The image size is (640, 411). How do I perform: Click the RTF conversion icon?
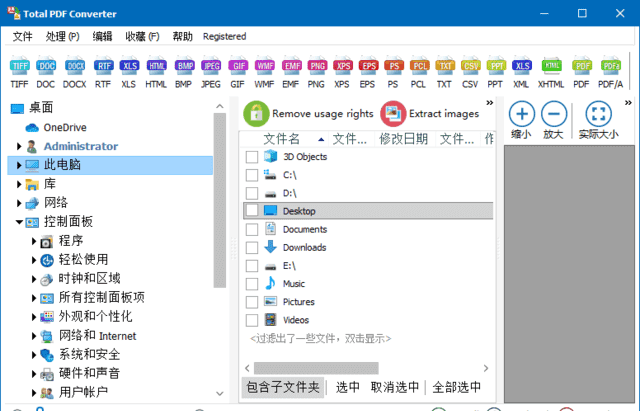103,66
